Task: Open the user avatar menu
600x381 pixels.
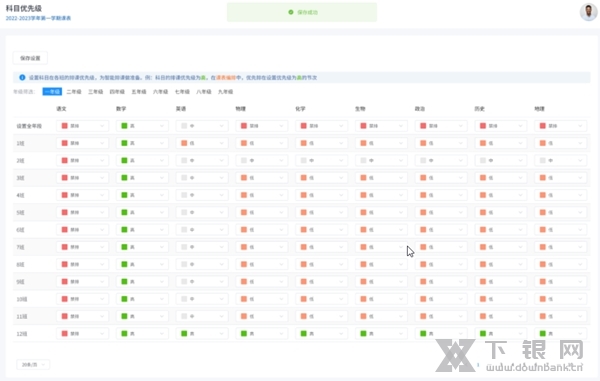Action: (x=588, y=12)
